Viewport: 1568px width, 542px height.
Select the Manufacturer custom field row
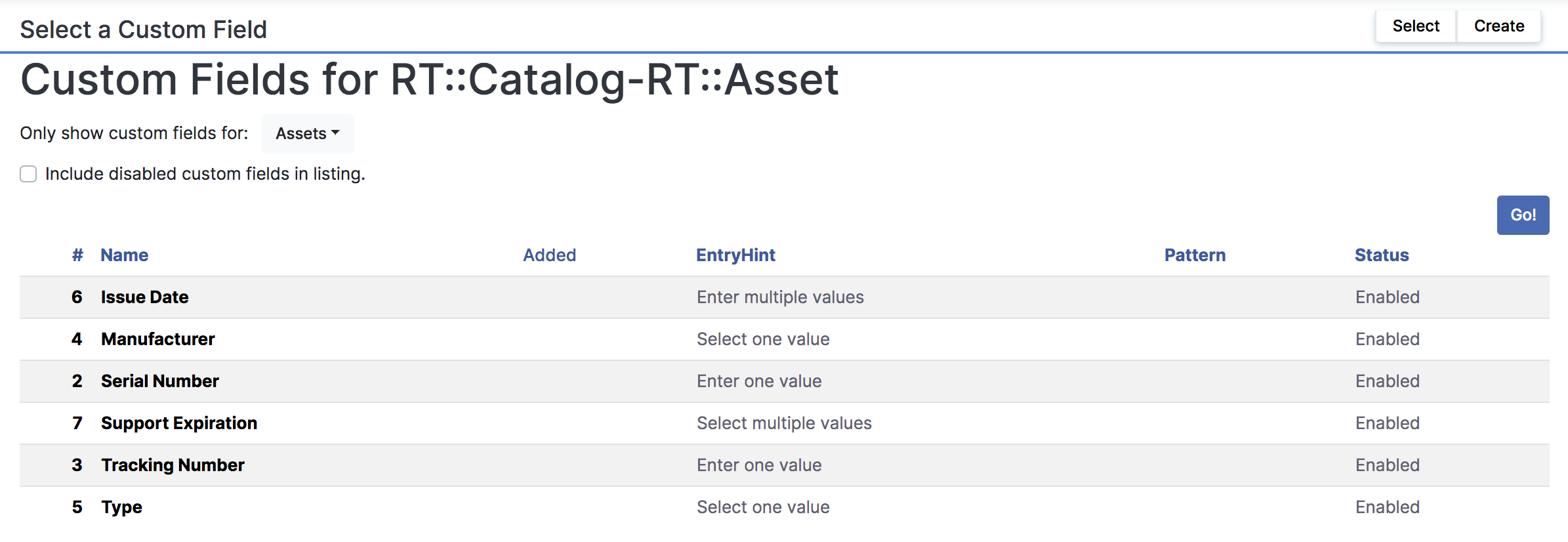coord(157,339)
